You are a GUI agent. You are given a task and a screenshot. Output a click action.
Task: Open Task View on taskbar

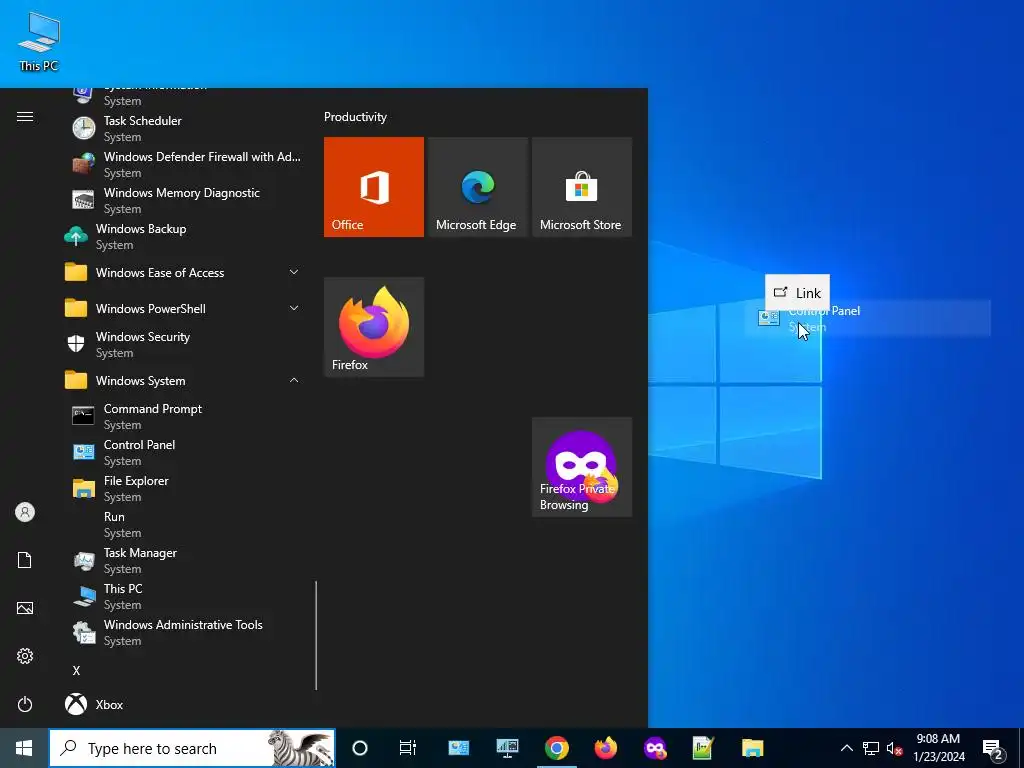pyautogui.click(x=408, y=748)
